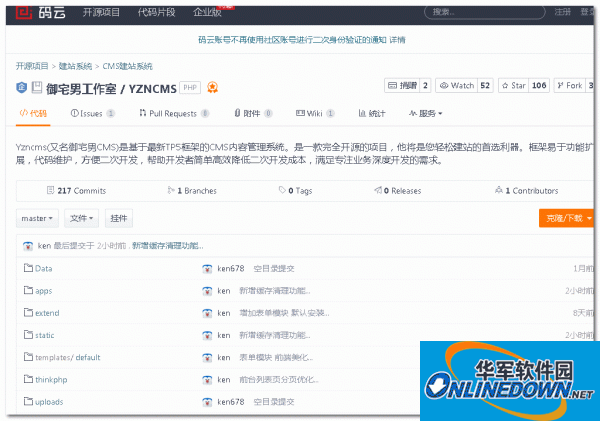Click ken author in static row
Viewport: 600px width, 421px height.
coord(224,335)
